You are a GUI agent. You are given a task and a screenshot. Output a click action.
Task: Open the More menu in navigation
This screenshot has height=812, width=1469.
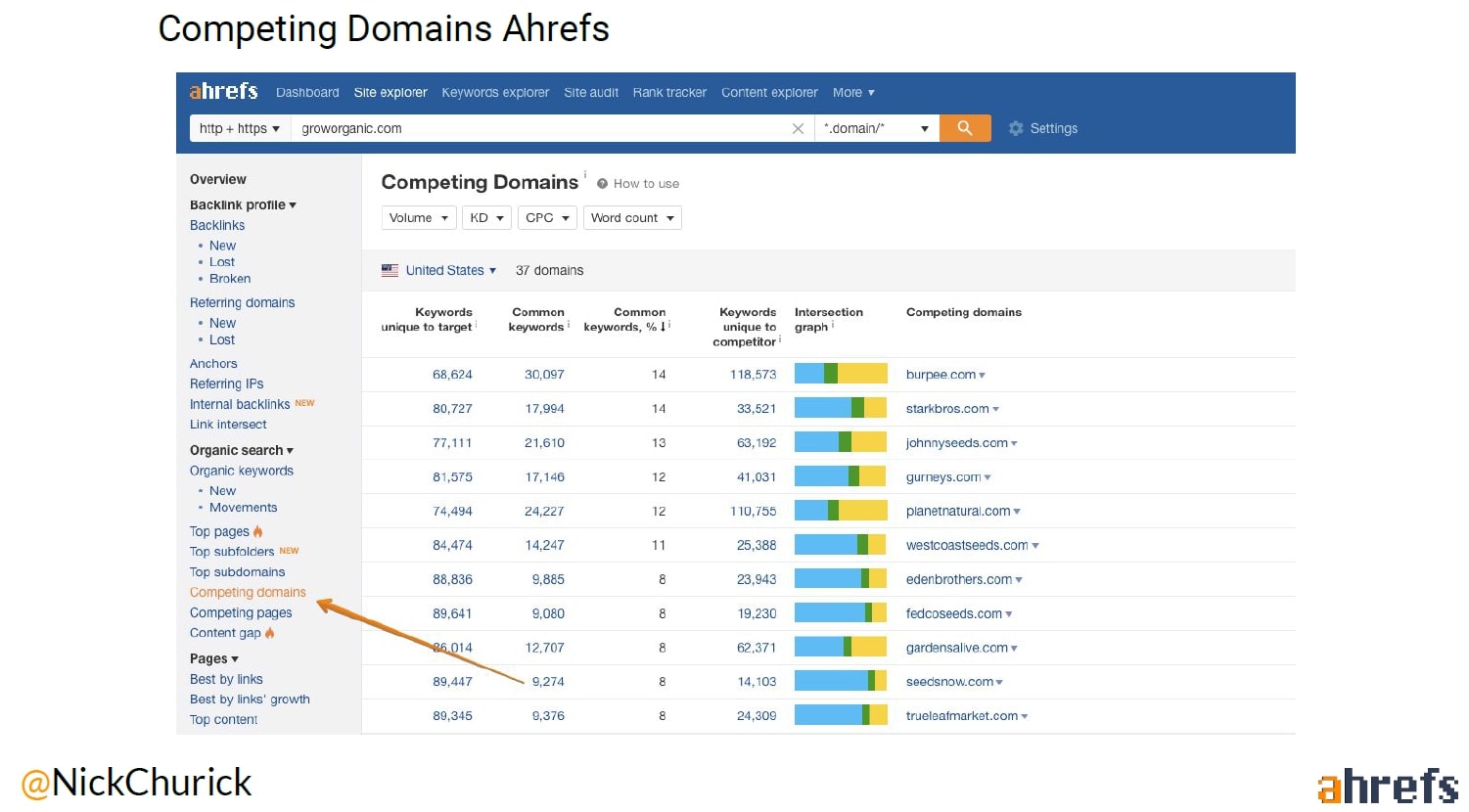pos(852,93)
